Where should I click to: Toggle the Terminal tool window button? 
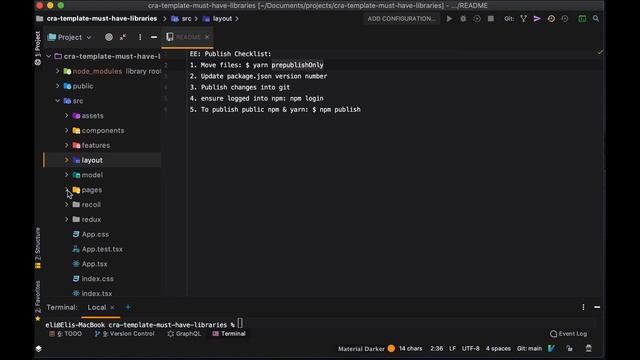pos(229,333)
